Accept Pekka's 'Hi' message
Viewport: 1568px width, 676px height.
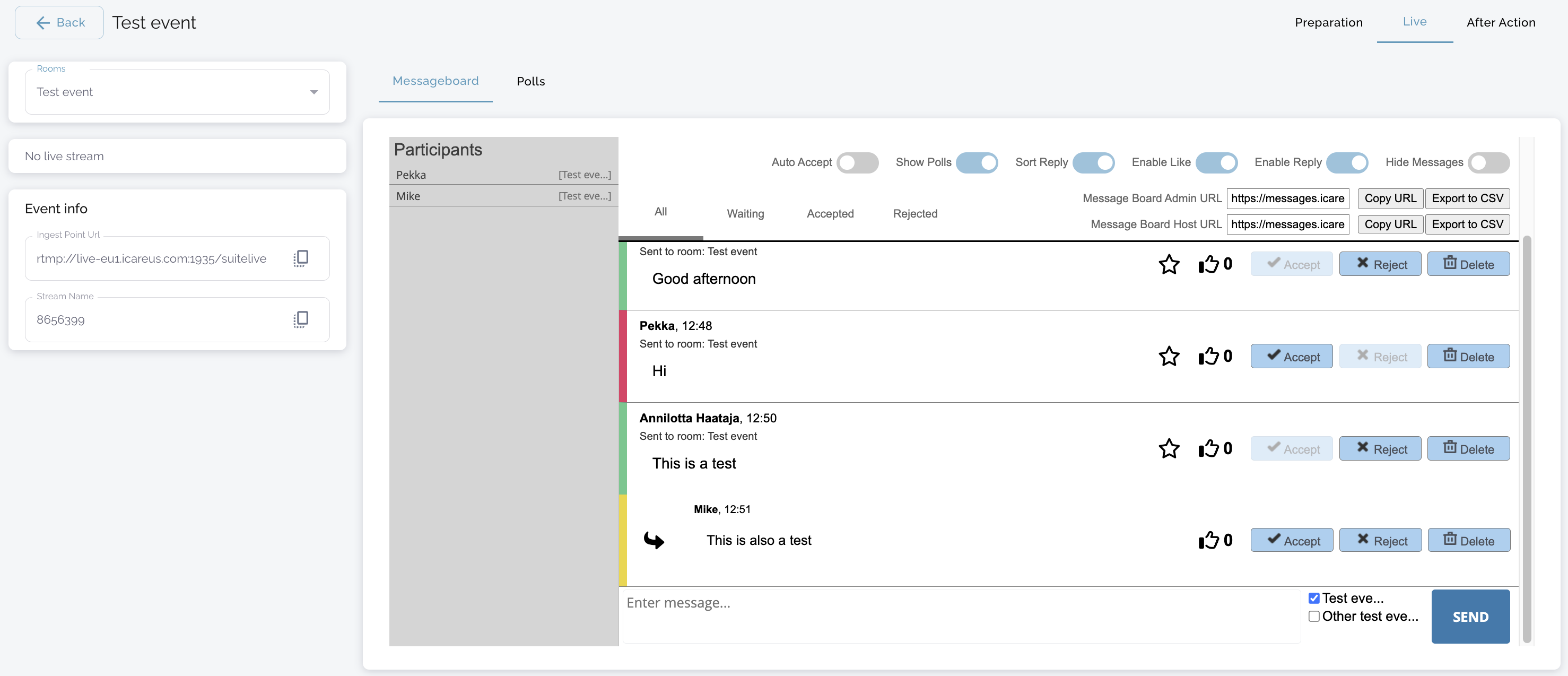point(1291,357)
